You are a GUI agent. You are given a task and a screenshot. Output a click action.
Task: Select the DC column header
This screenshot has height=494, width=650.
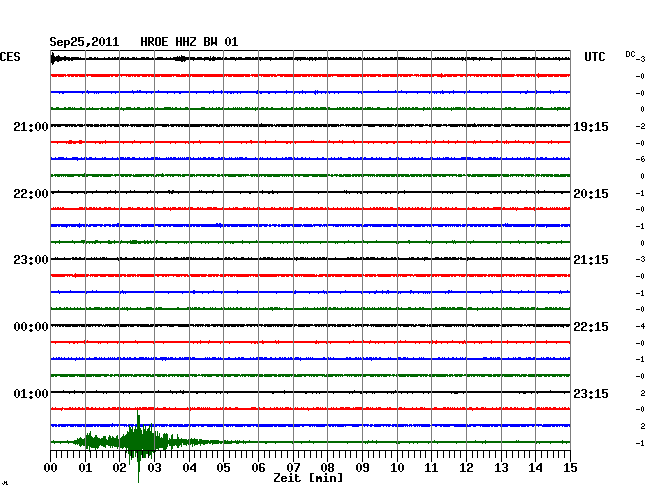pos(630,54)
